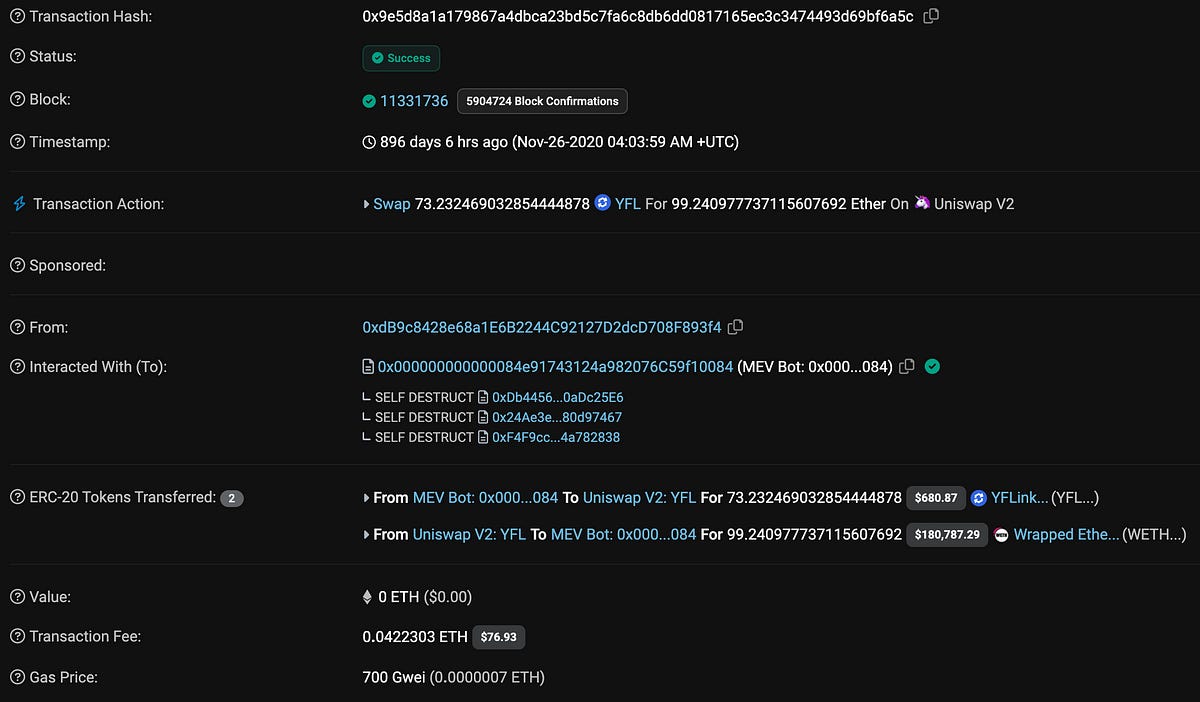
Task: Click the $680.87 value badge
Action: point(936,497)
